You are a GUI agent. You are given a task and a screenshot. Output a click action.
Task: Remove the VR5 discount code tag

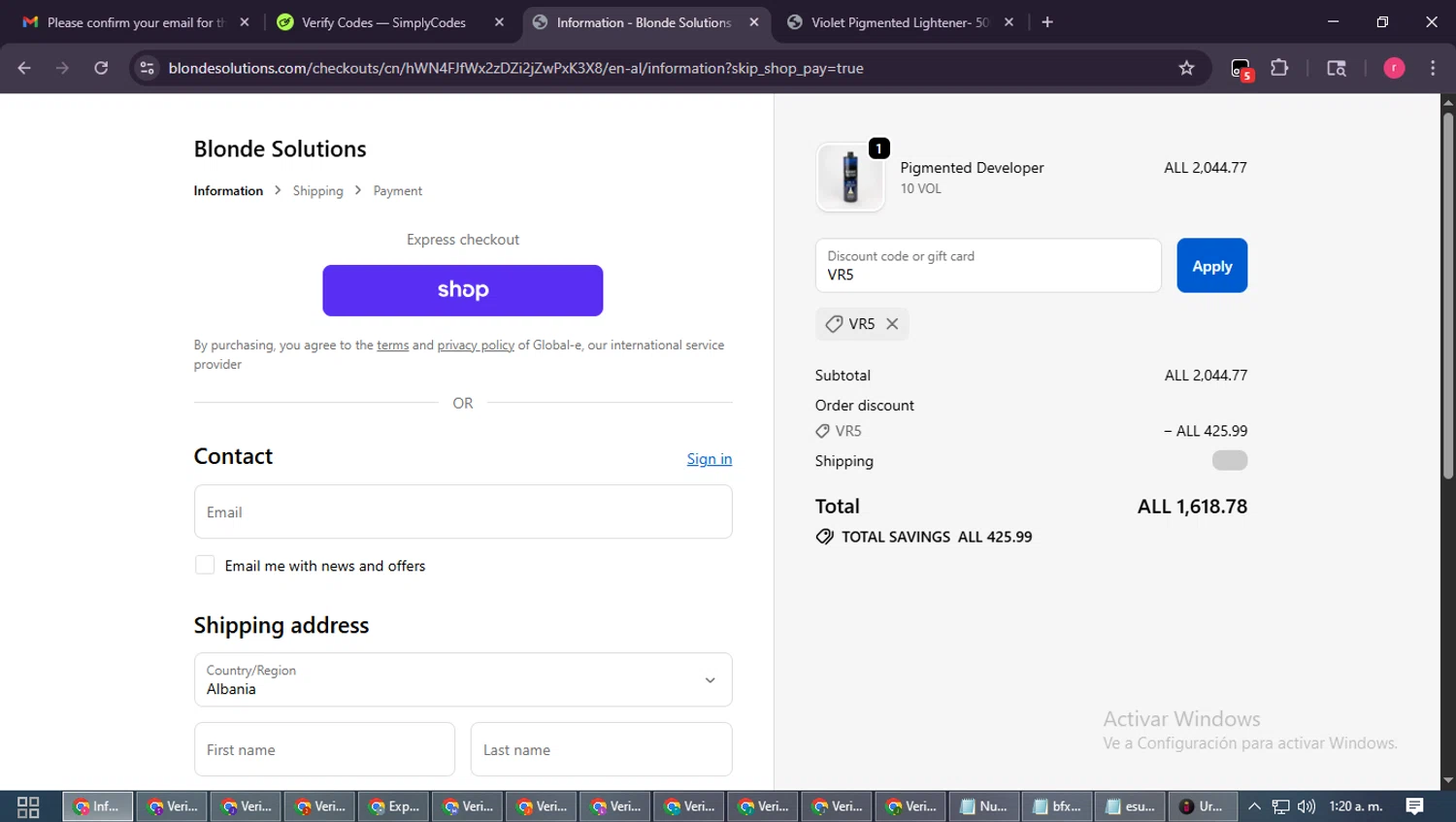892,324
